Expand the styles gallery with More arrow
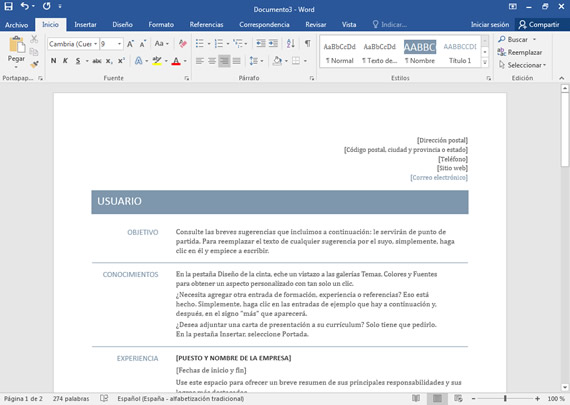Image resolution: width=570 pixels, height=405 pixels. [x=485, y=63]
